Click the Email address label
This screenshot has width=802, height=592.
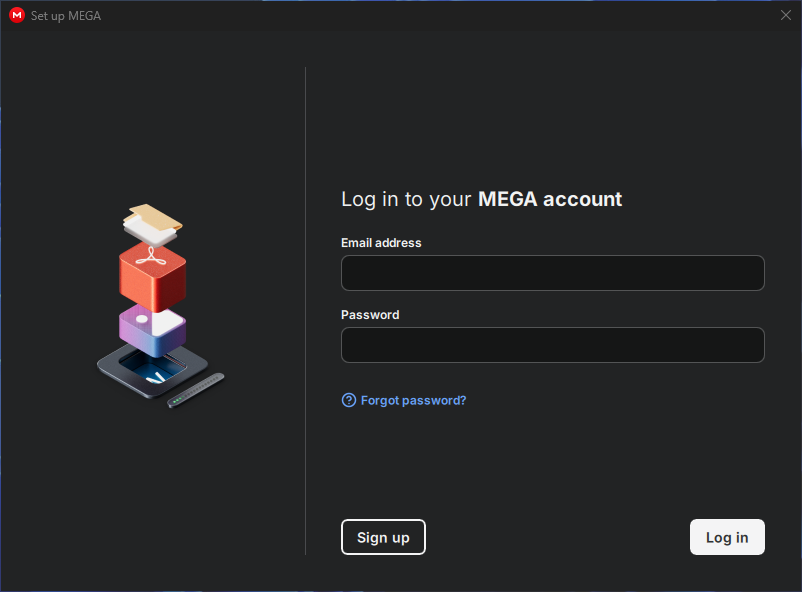pos(381,243)
